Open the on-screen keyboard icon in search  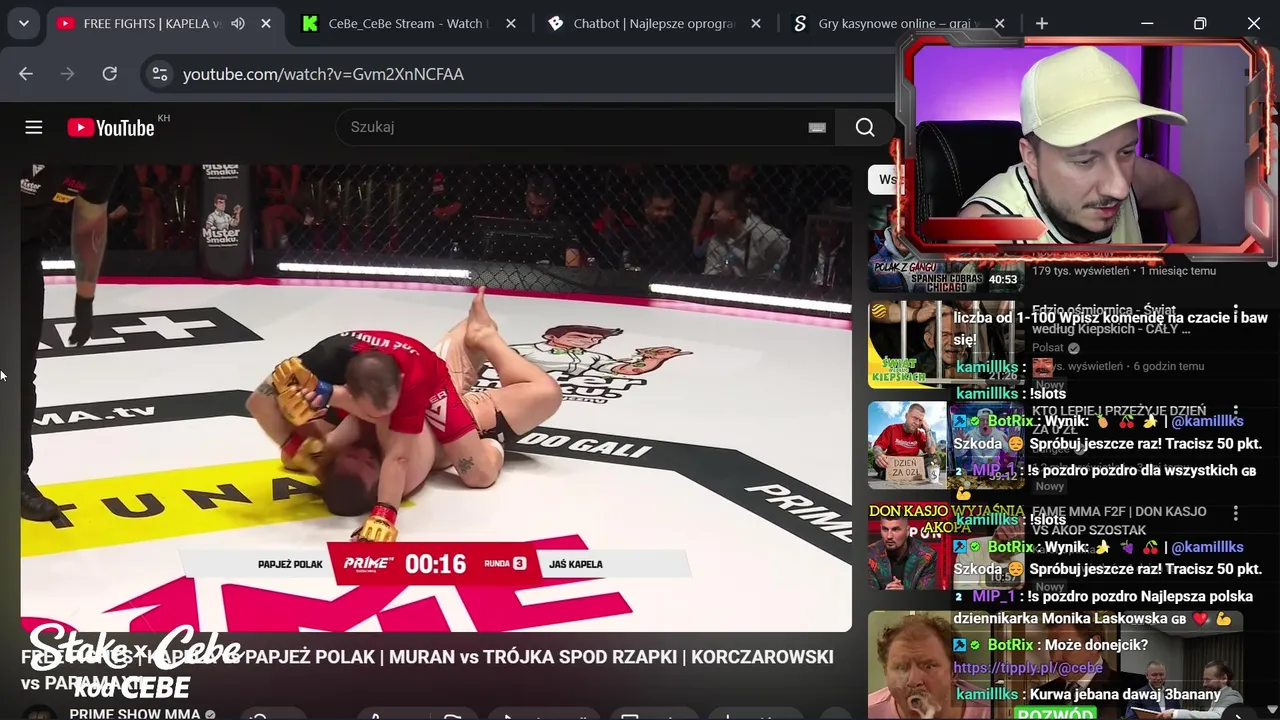click(x=817, y=127)
